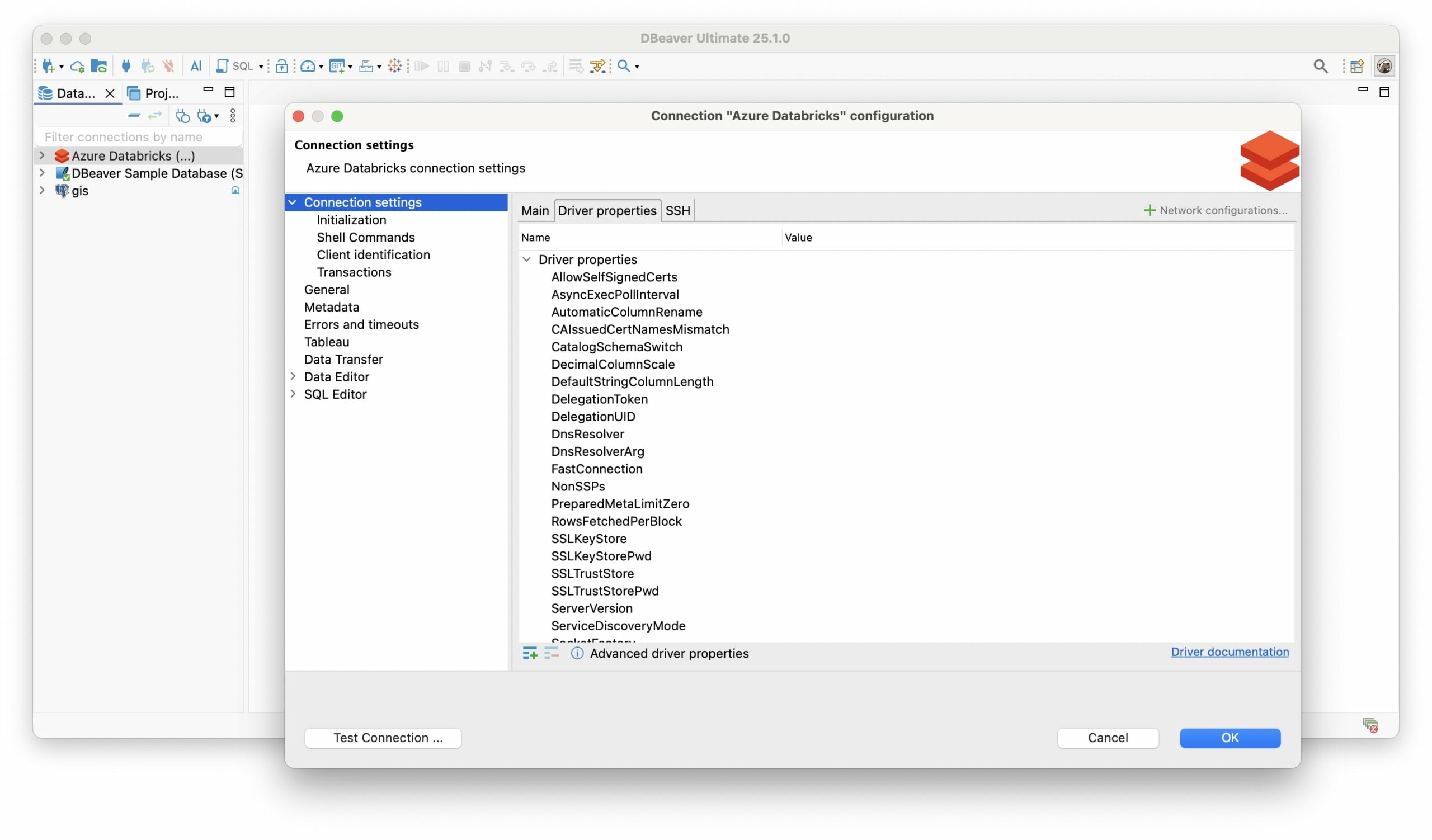Click the New database connection plug icon
1432x840 pixels.
click(x=49, y=66)
